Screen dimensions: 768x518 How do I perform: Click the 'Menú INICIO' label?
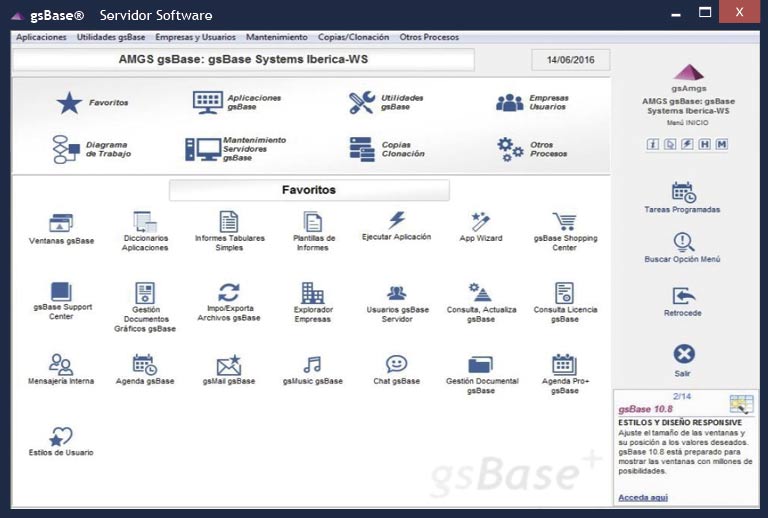coord(688,123)
